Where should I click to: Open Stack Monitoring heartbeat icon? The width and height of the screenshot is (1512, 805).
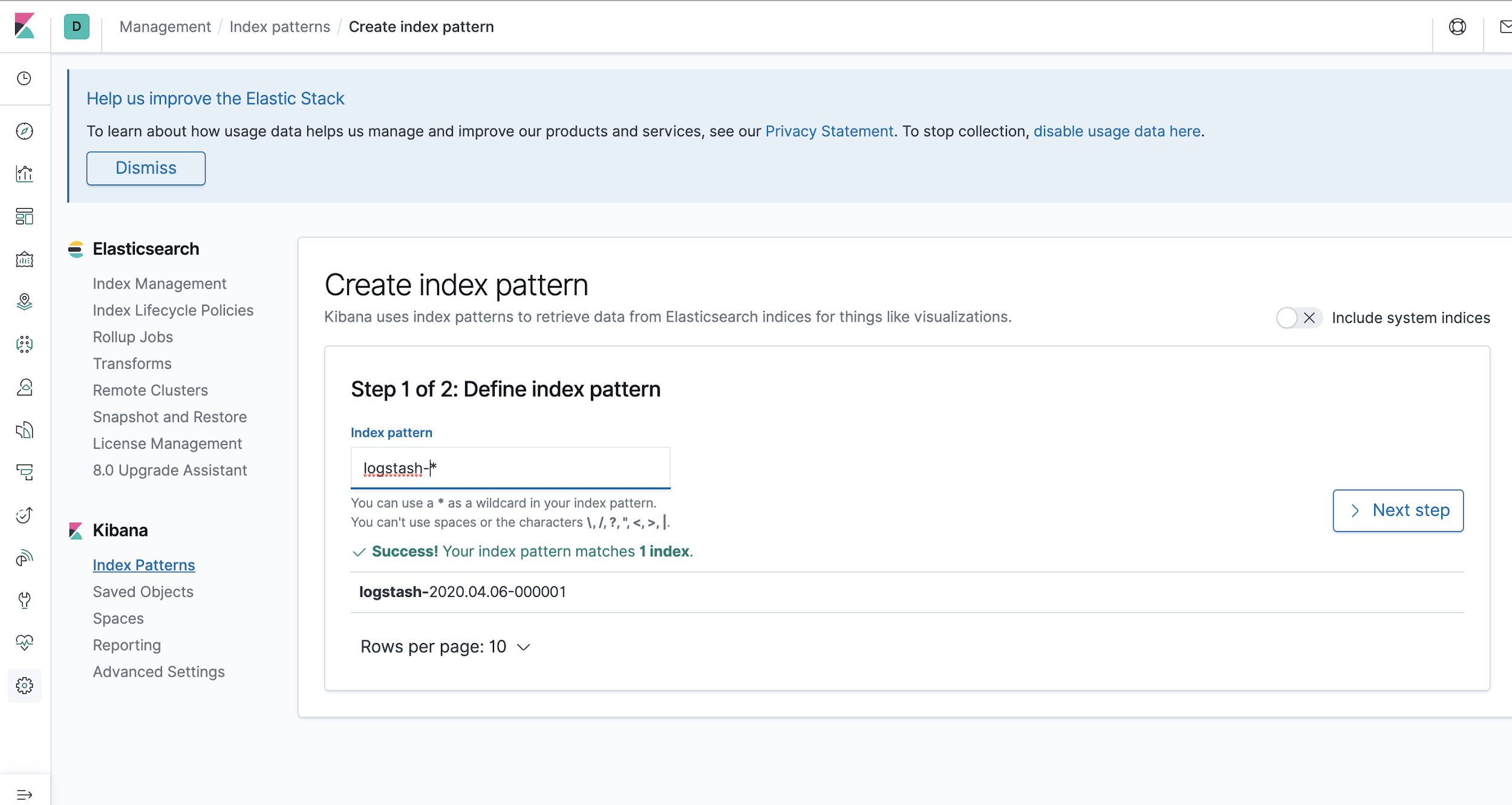24,642
